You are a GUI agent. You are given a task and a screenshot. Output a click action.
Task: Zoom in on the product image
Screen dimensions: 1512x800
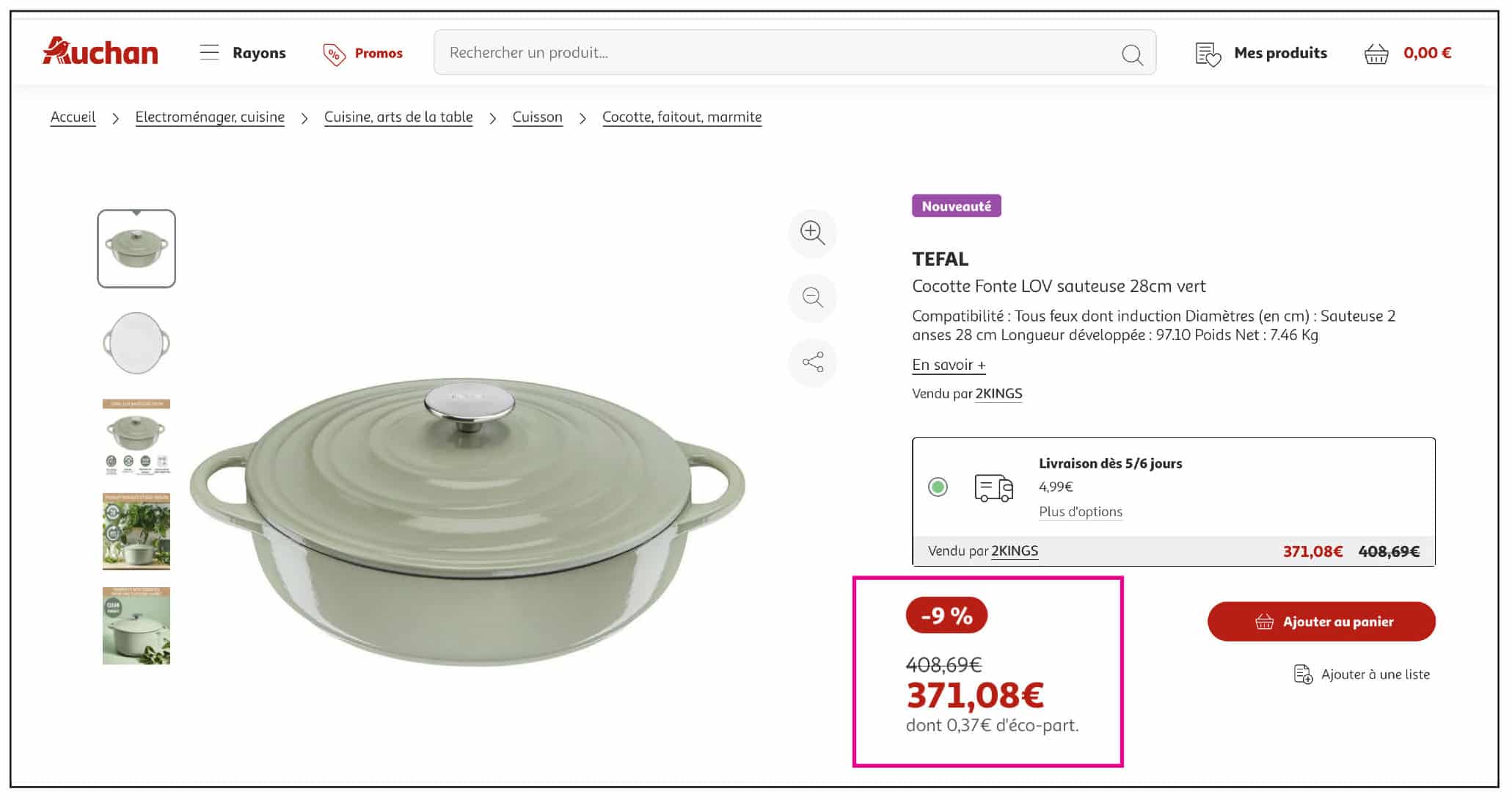812,233
